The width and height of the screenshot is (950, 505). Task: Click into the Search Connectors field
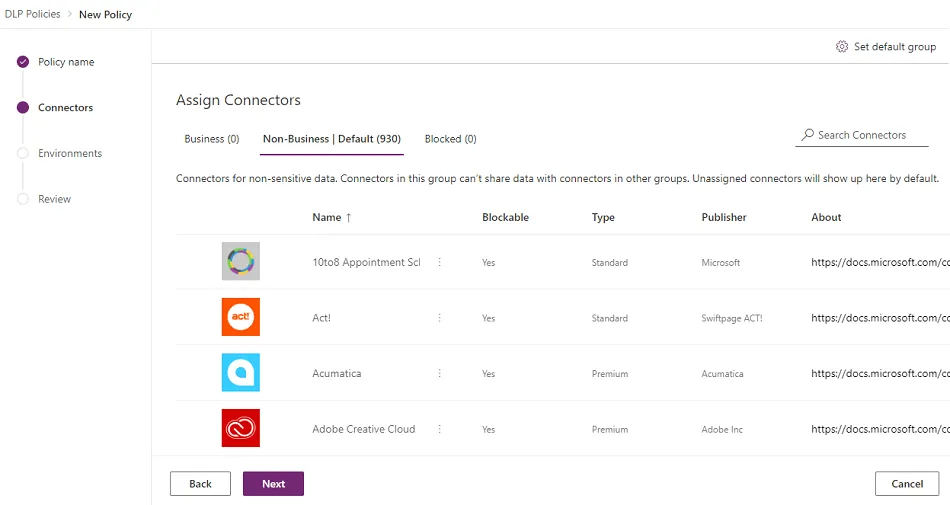click(870, 135)
